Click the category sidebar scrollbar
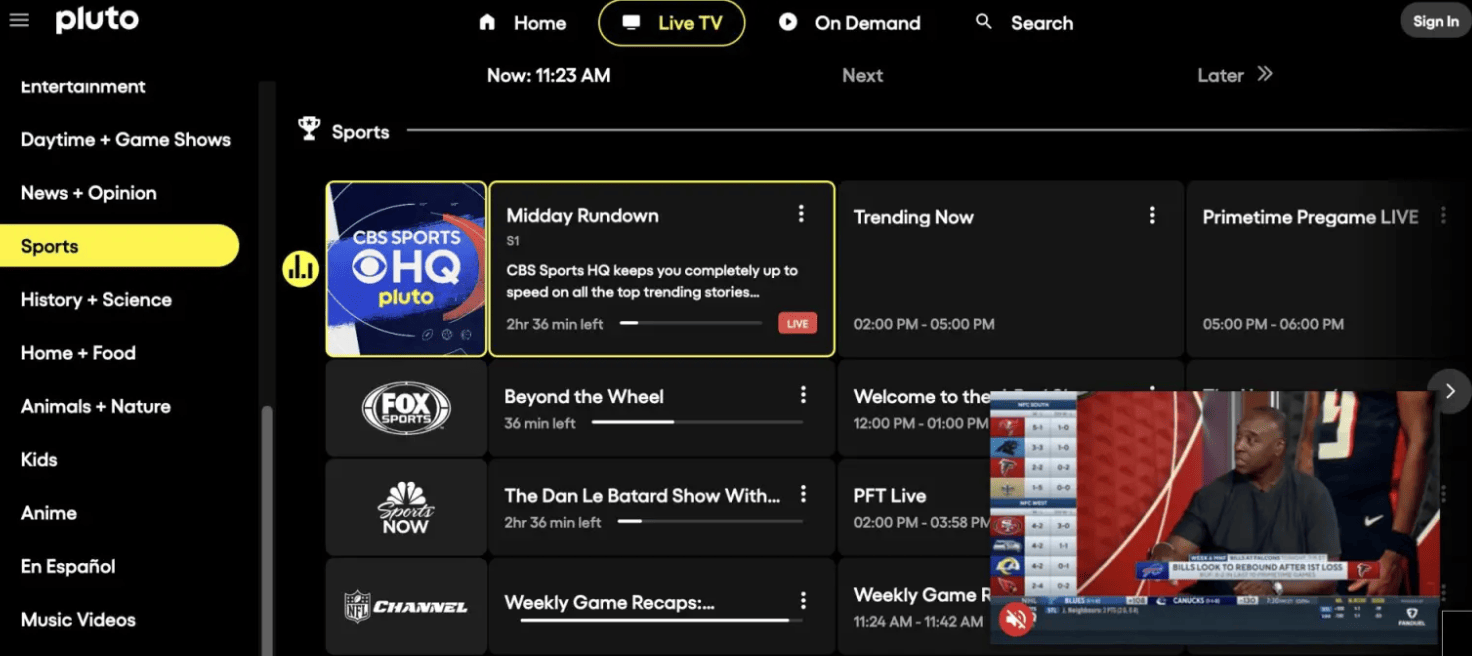This screenshot has height=656, width=1472. pyautogui.click(x=266, y=520)
